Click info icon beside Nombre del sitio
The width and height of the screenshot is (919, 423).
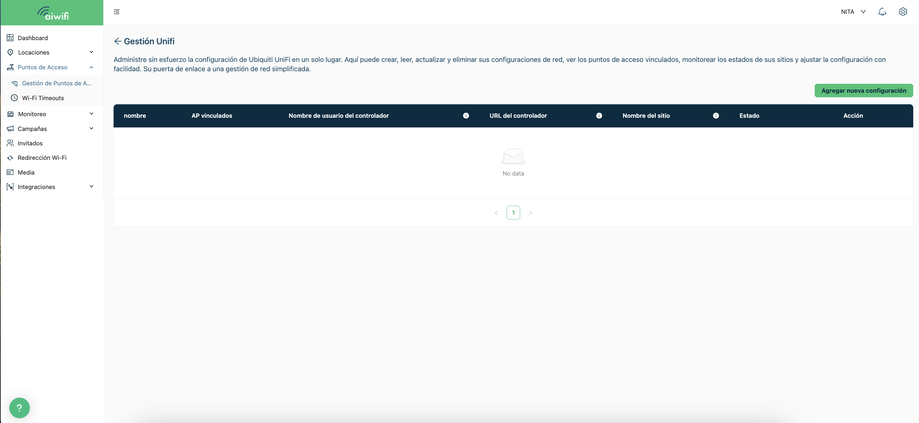[x=716, y=116]
